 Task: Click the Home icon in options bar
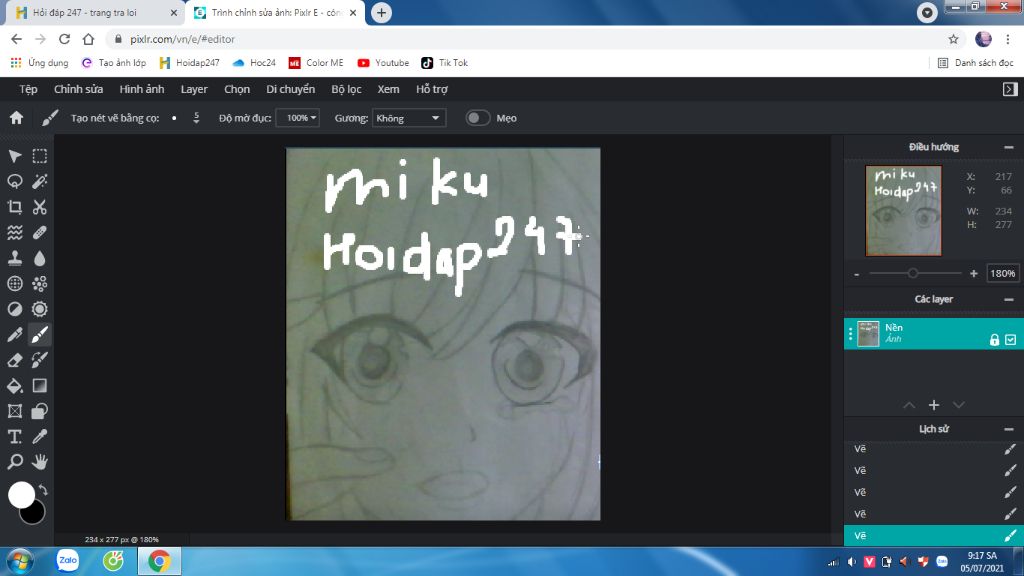point(16,118)
